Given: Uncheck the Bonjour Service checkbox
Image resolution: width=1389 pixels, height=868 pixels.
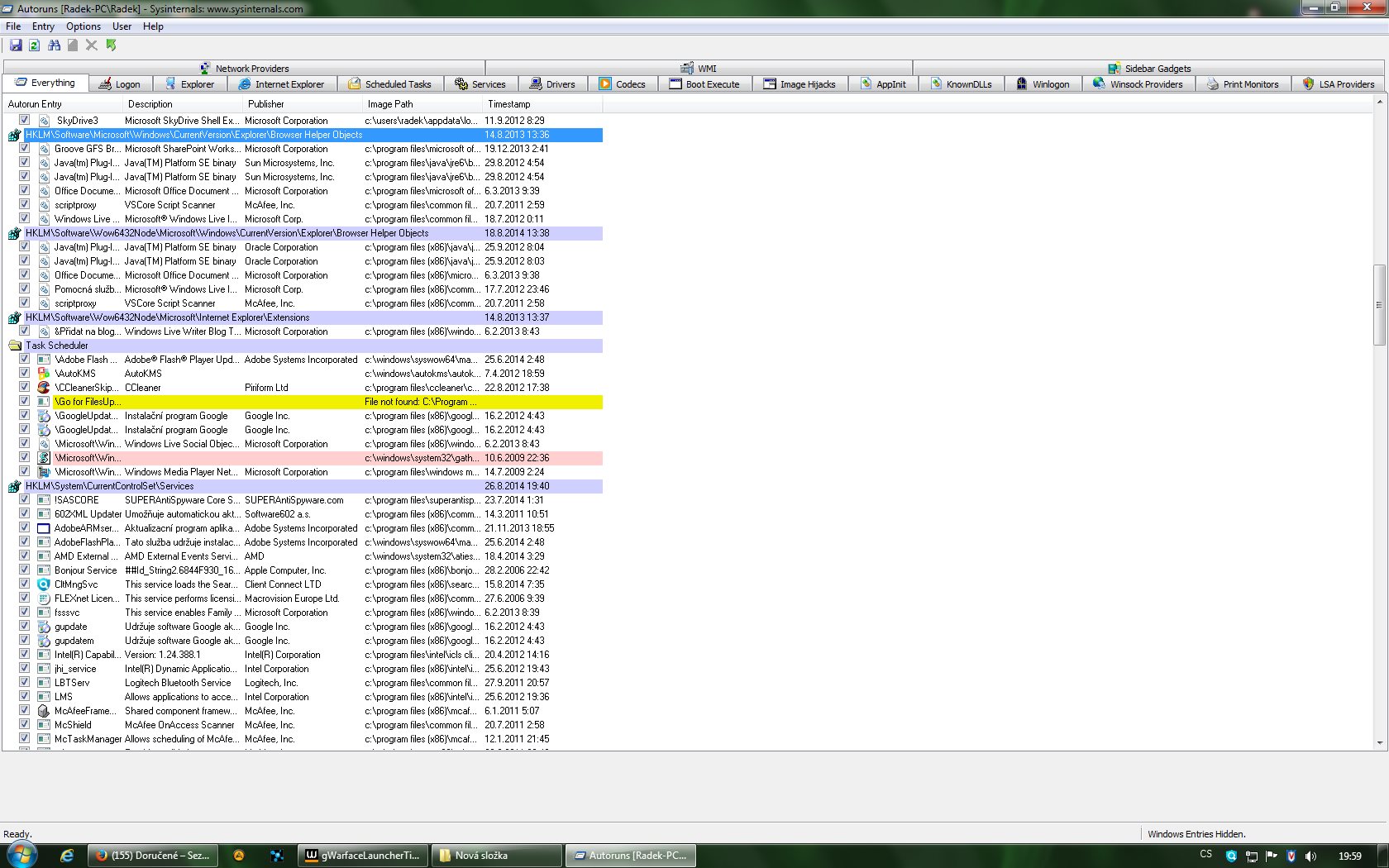Looking at the screenshot, I should pos(25,570).
